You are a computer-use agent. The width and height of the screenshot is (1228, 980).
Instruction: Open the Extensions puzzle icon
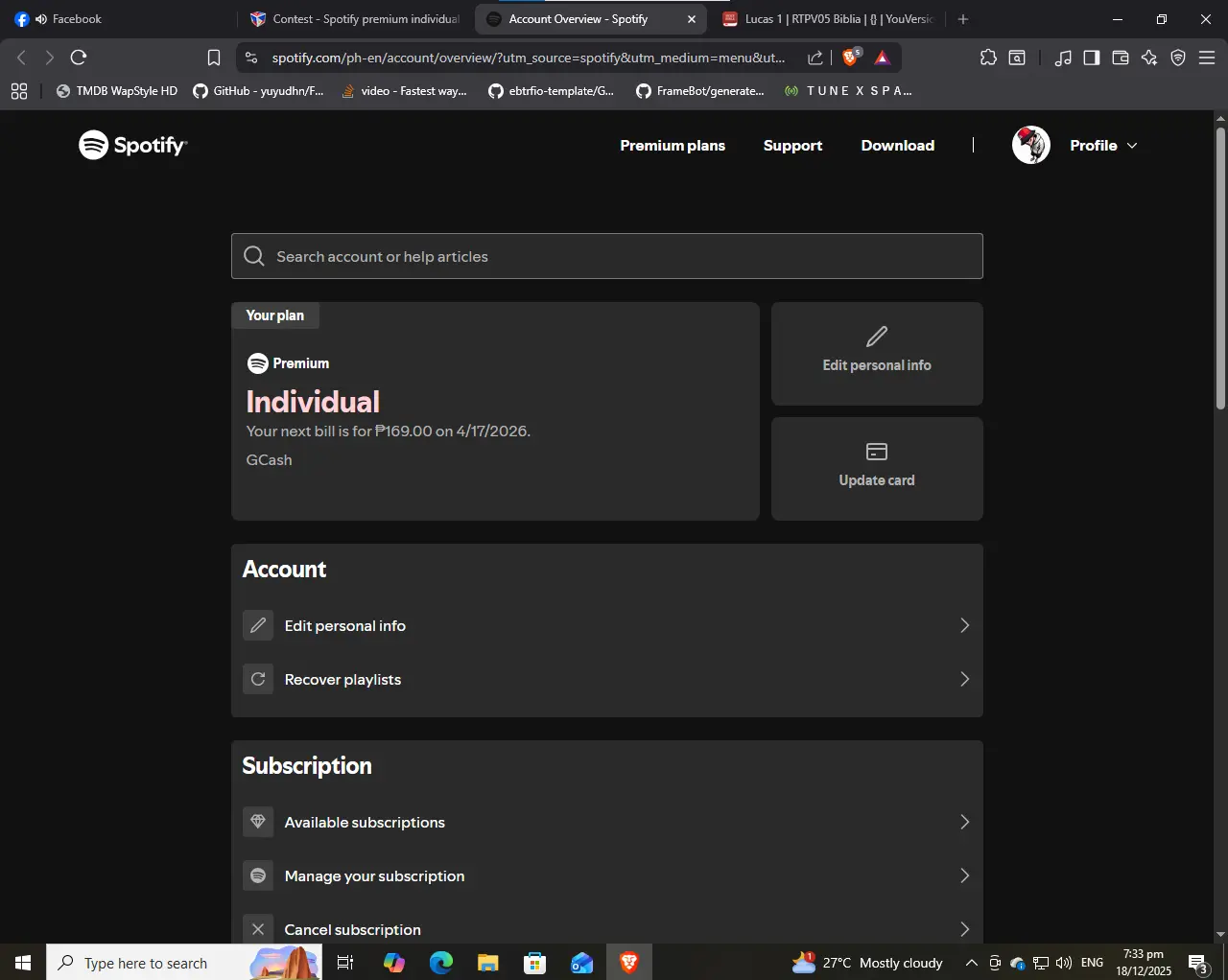[988, 58]
